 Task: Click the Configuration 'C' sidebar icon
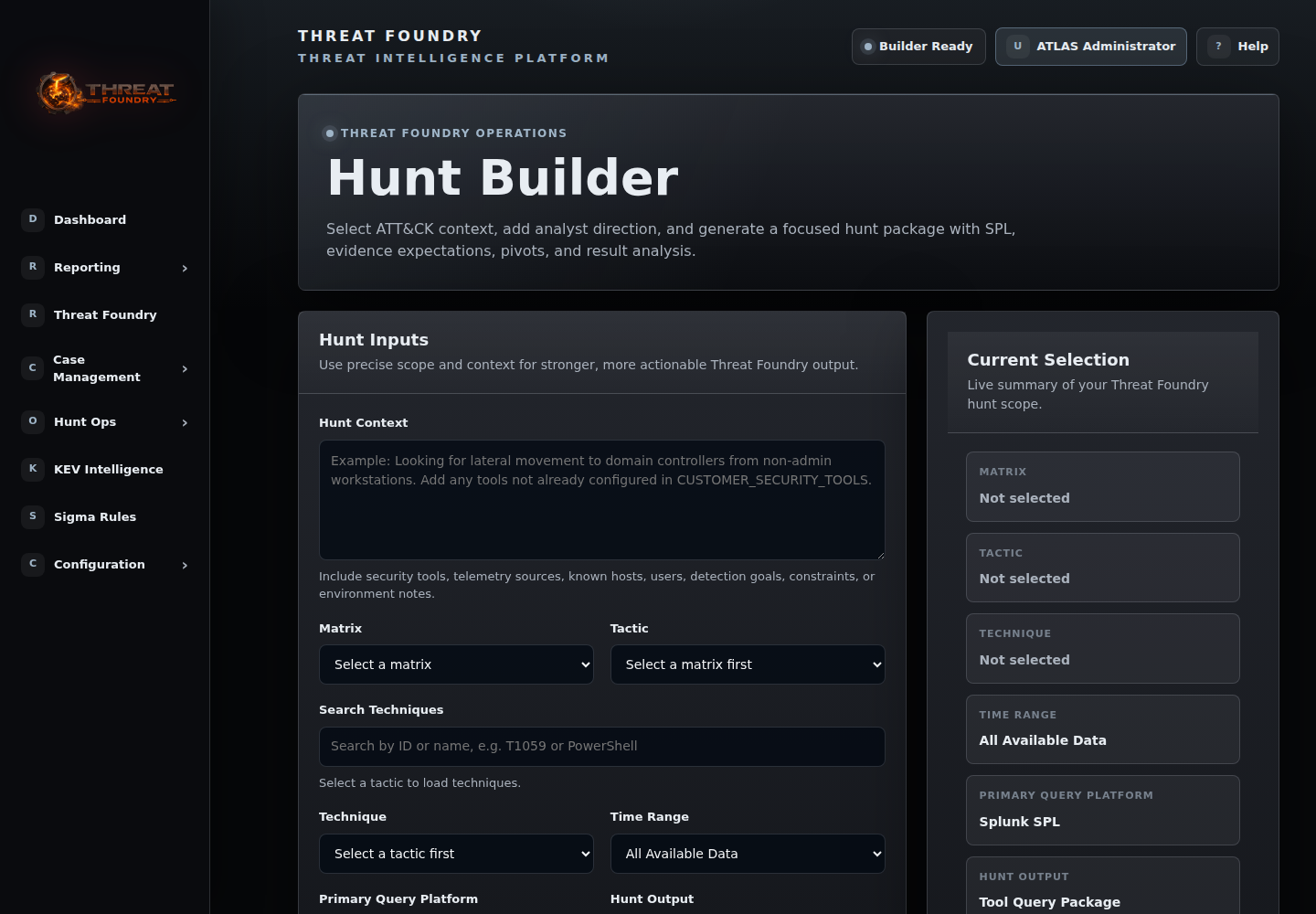[x=33, y=564]
